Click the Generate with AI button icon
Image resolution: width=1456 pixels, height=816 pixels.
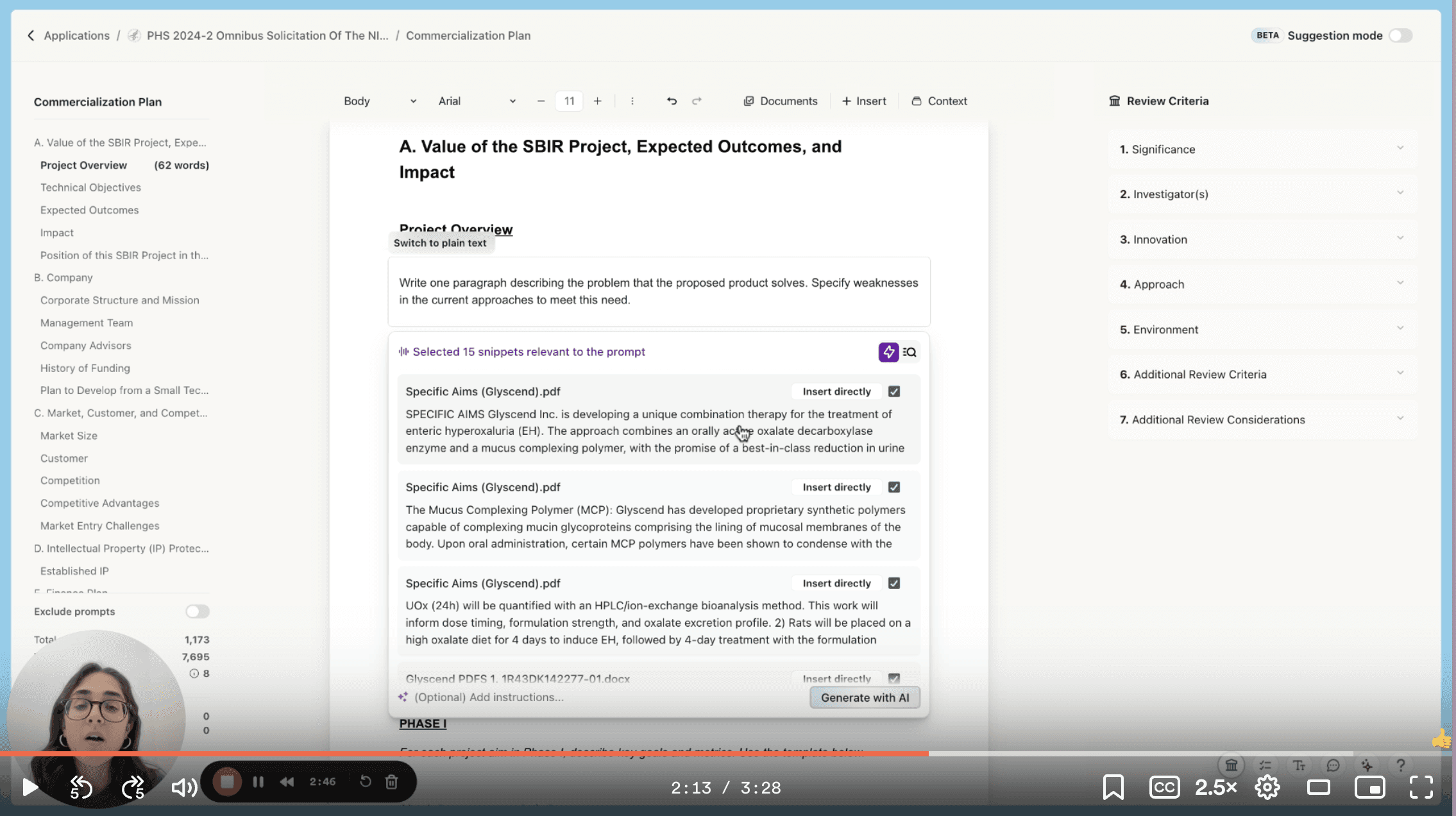pyautogui.click(x=864, y=697)
